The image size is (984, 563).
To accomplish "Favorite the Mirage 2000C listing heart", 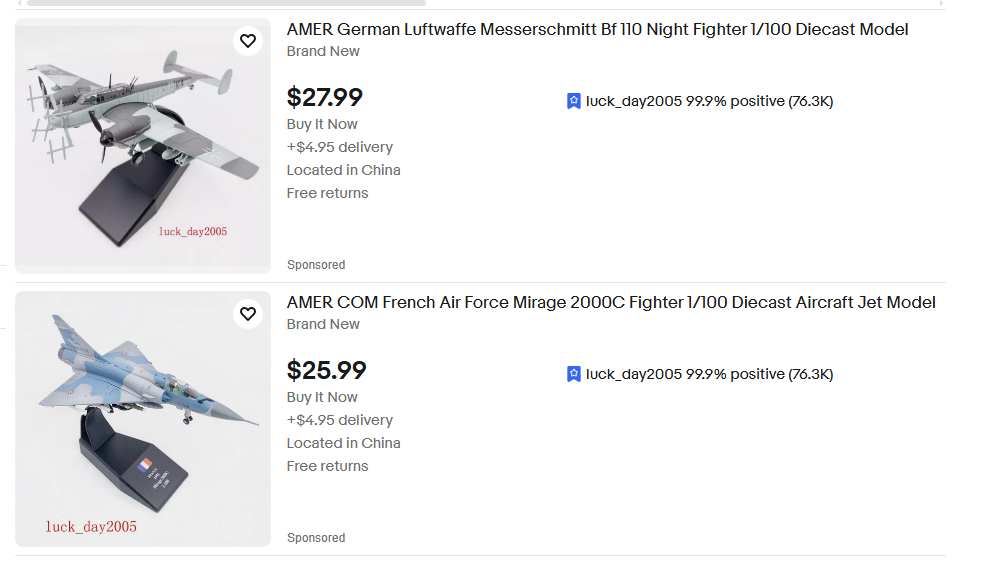I will click(x=248, y=314).
